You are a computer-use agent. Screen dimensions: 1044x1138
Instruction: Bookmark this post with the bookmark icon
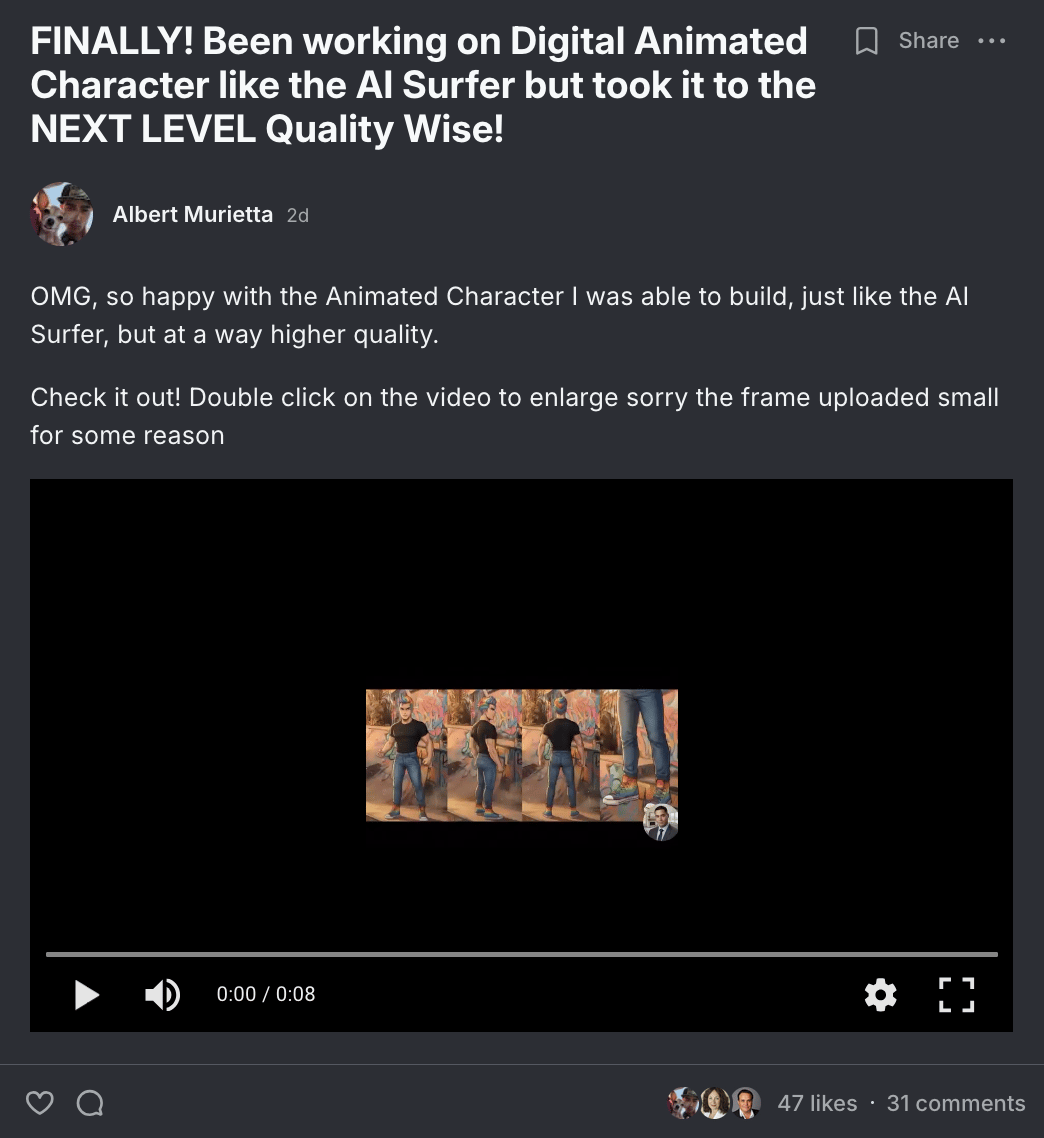click(x=866, y=41)
